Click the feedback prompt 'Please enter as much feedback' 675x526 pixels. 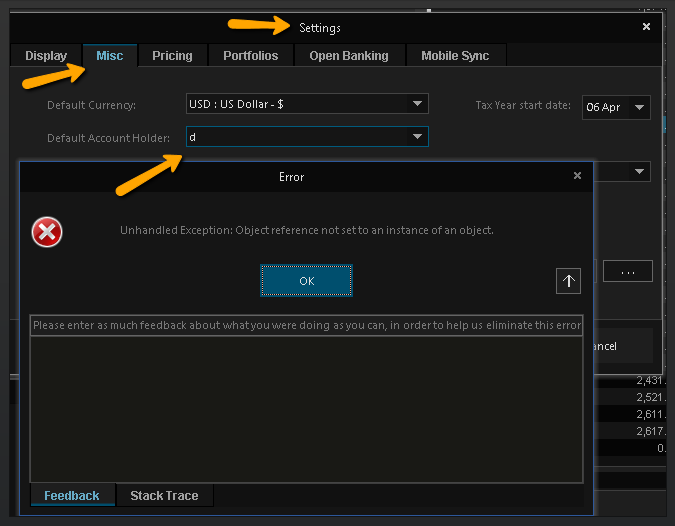click(307, 325)
